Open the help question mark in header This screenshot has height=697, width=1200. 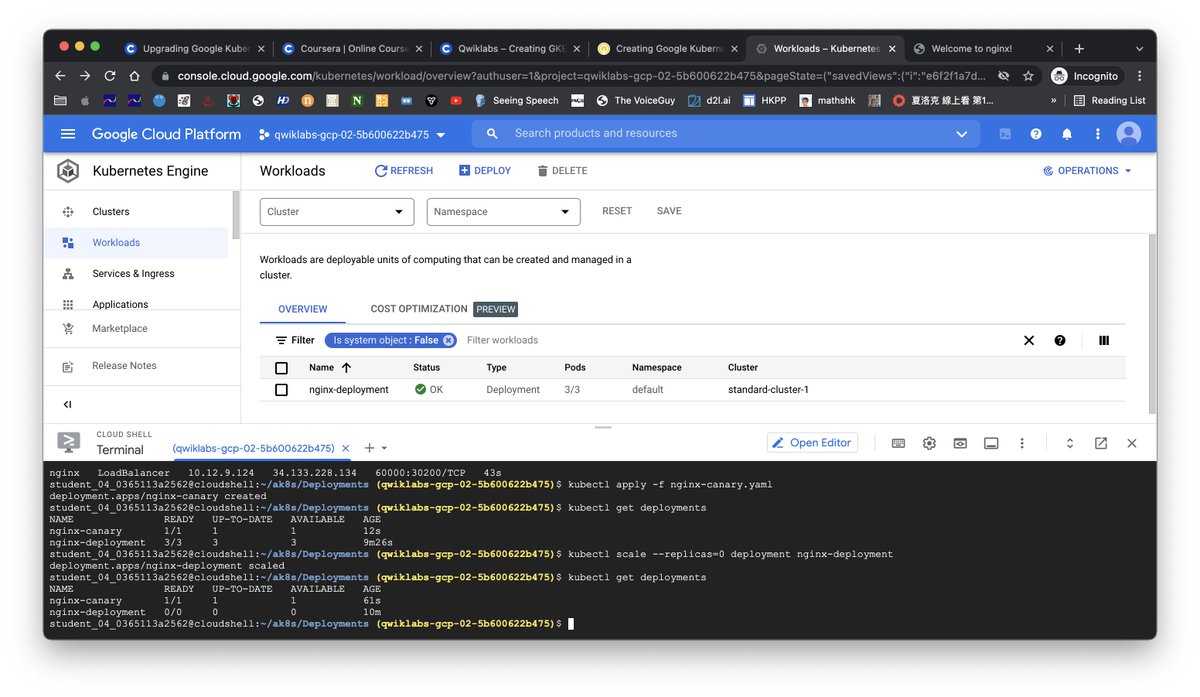[1036, 134]
